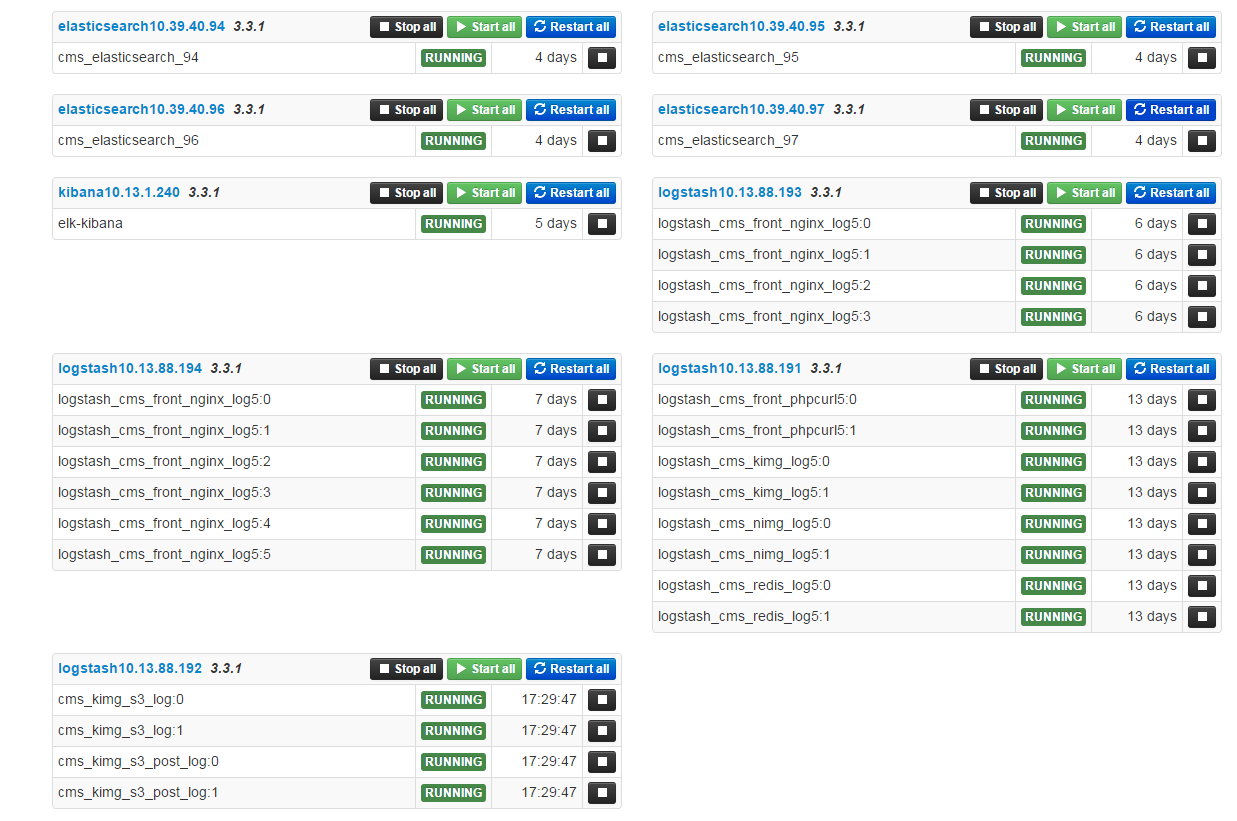Start all on elasticsearch10.39.40.94
Screen dimensions: 1237x821
tap(484, 27)
